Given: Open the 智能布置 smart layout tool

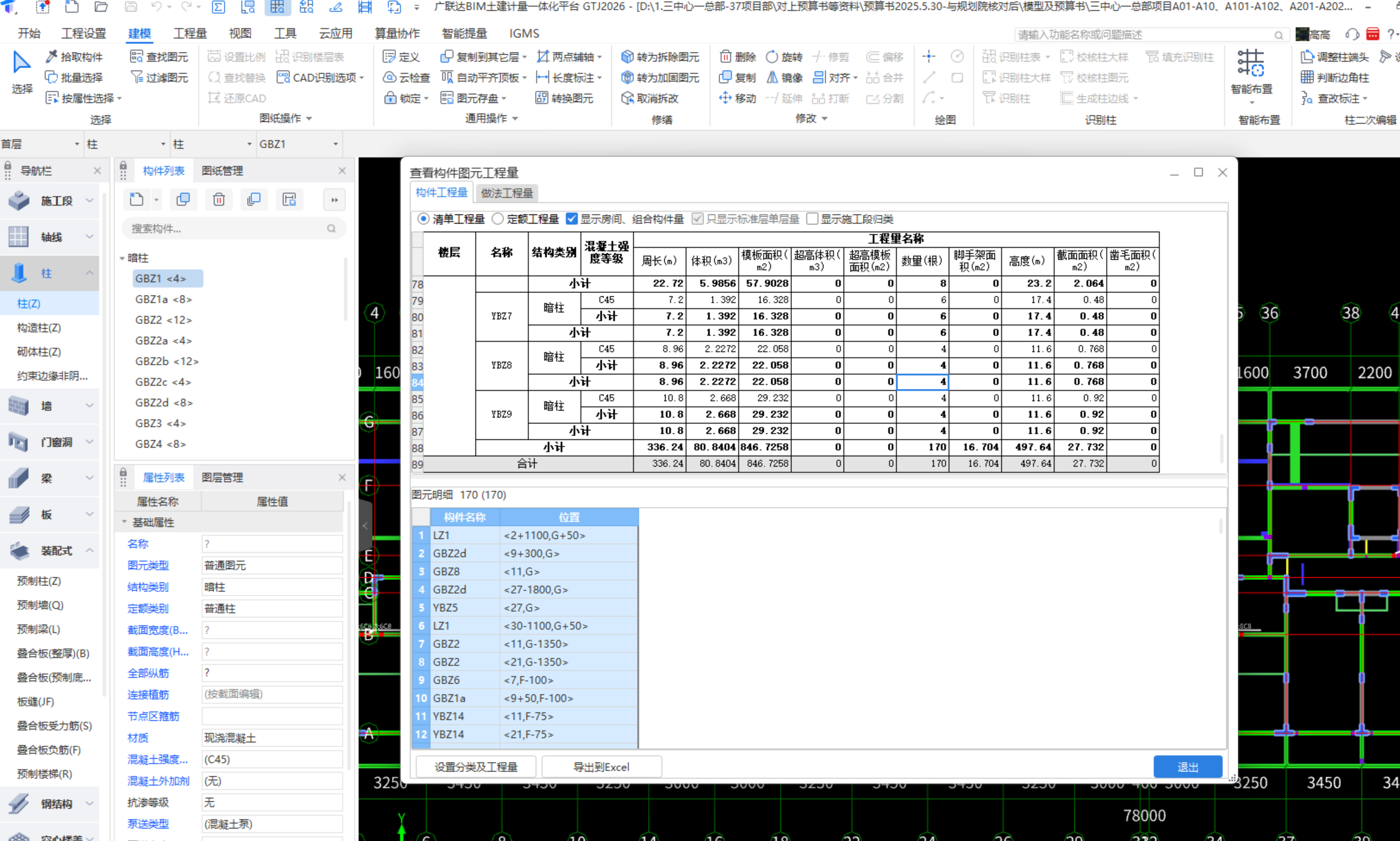Looking at the screenshot, I should coord(1251,72).
